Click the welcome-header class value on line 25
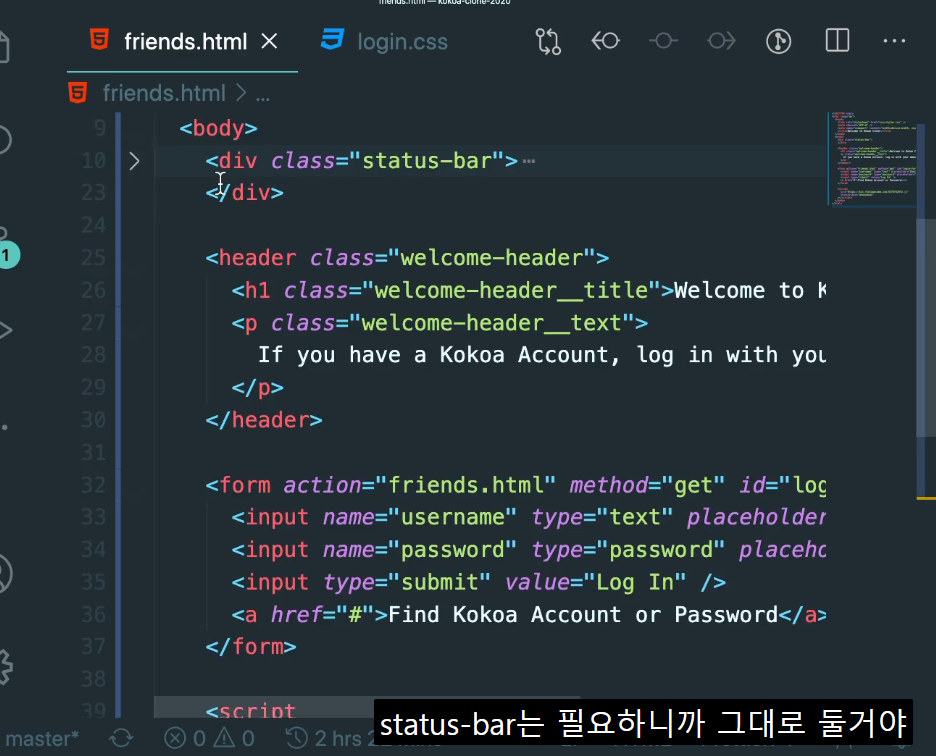 pos(492,258)
